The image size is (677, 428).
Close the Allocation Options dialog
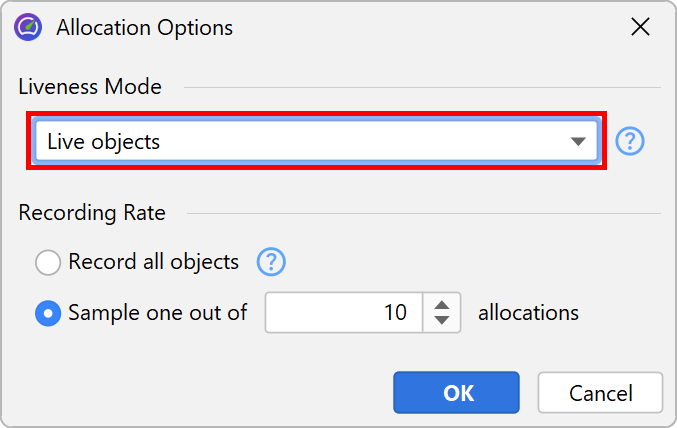[641, 27]
